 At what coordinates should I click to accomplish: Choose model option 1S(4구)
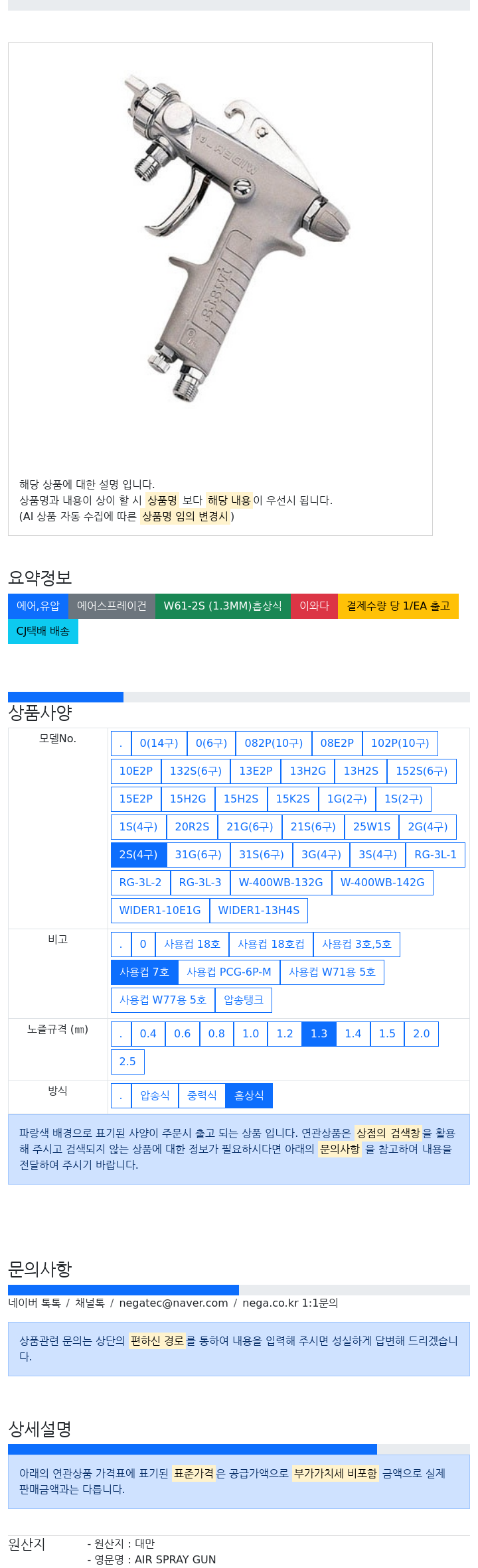pyautogui.click(x=138, y=826)
